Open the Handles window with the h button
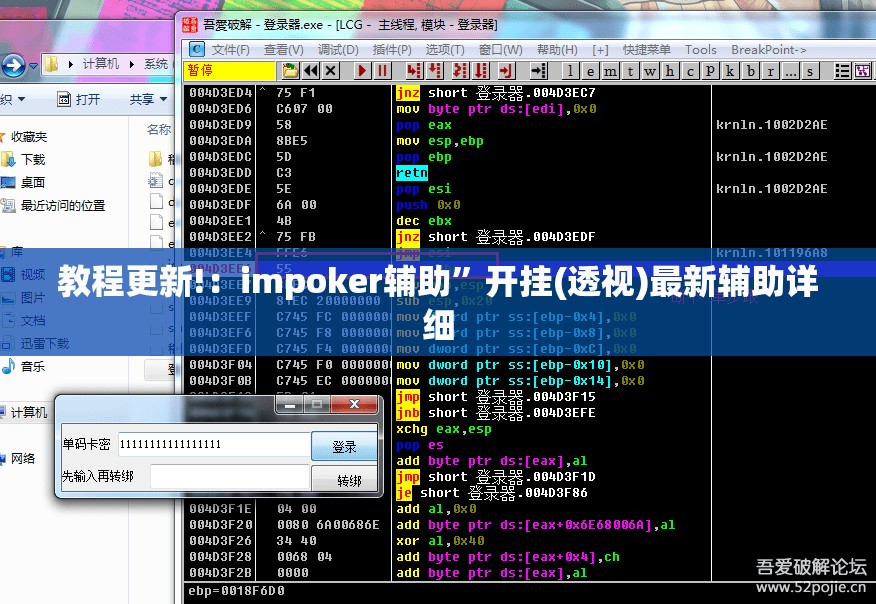Viewport: 876px width, 604px height. tap(670, 70)
